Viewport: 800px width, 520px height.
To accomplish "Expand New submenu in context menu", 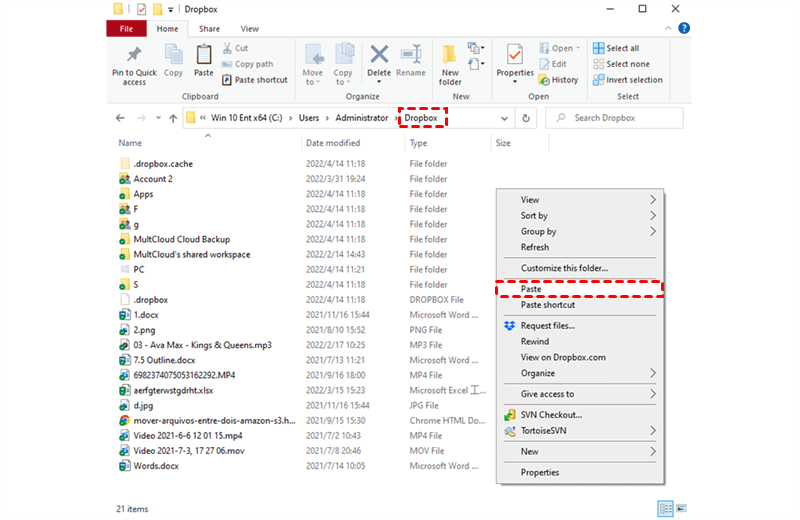I will click(580, 452).
